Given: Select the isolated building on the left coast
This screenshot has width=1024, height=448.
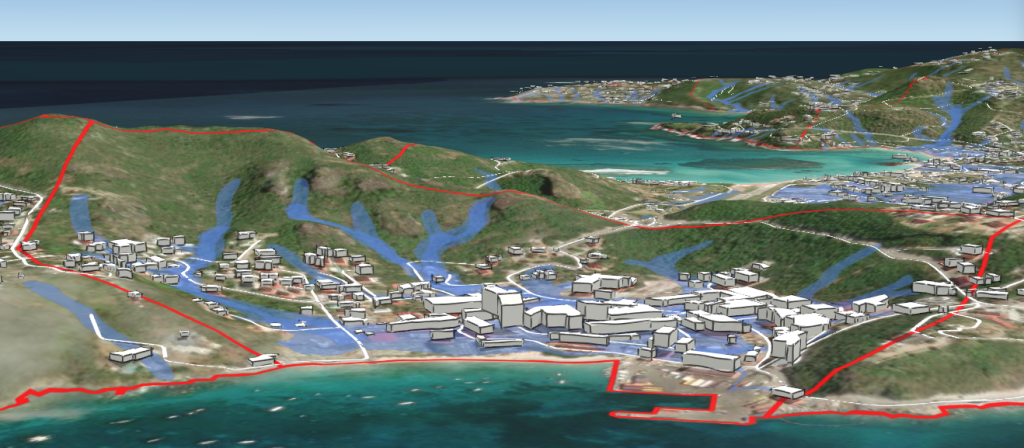Looking at the screenshot, I should (130, 354).
